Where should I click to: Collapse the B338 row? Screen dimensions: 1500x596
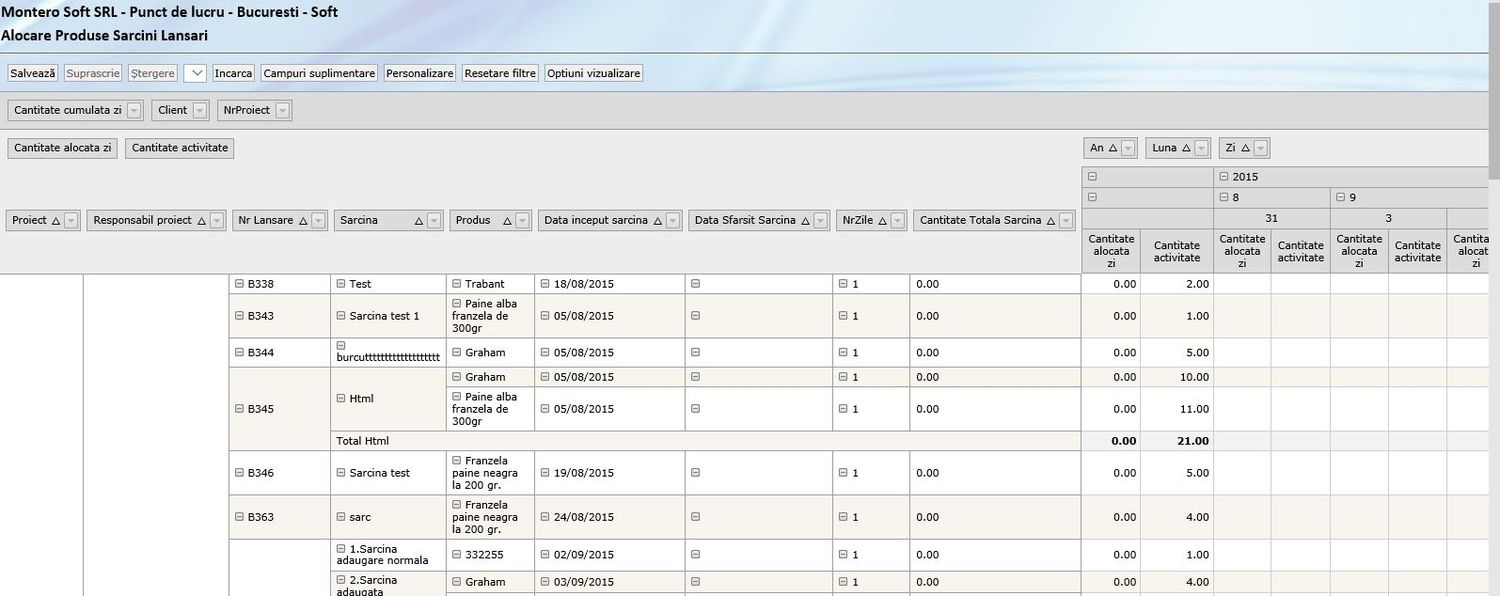click(x=239, y=284)
